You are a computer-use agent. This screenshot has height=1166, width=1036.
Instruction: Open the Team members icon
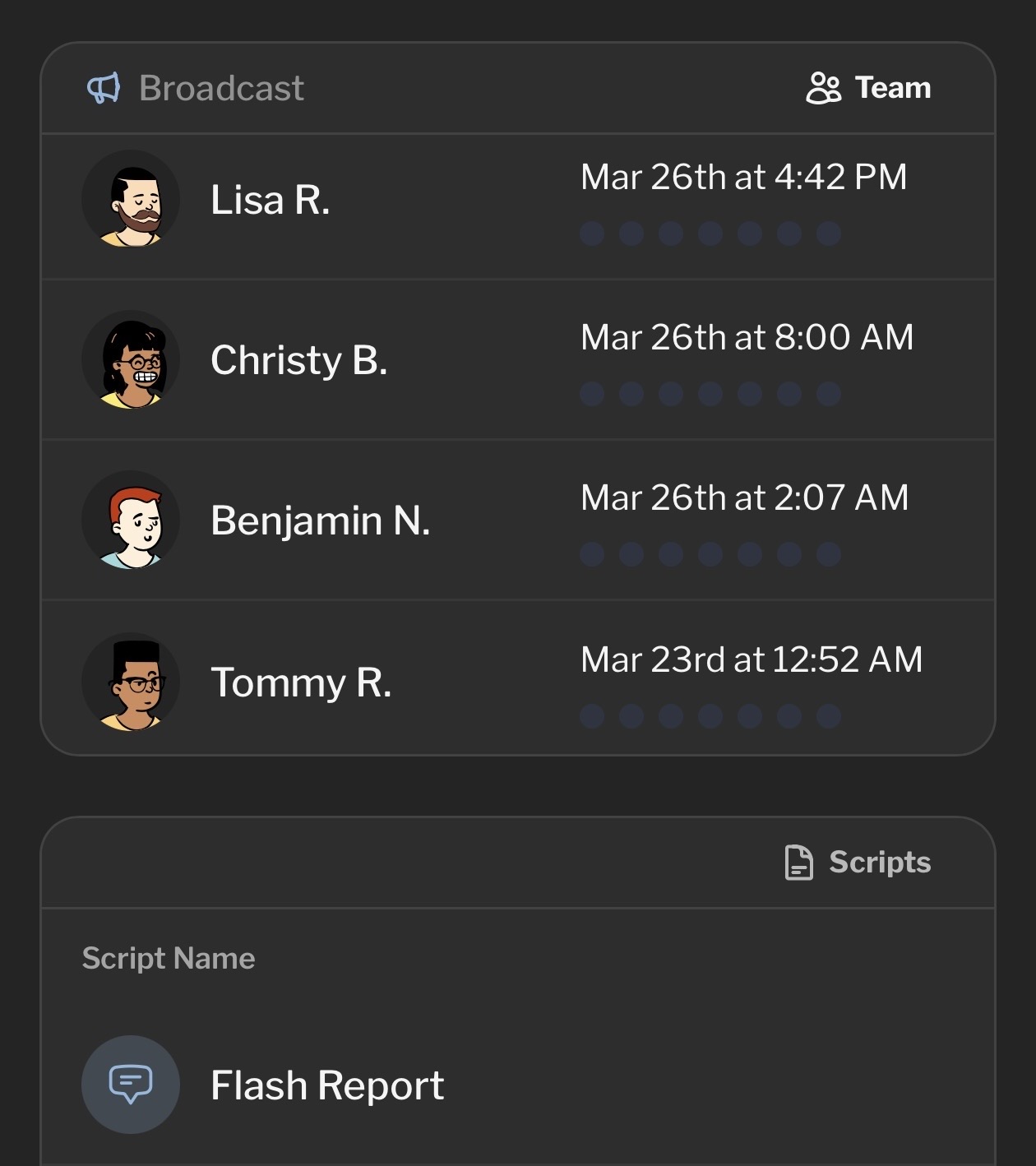(822, 87)
